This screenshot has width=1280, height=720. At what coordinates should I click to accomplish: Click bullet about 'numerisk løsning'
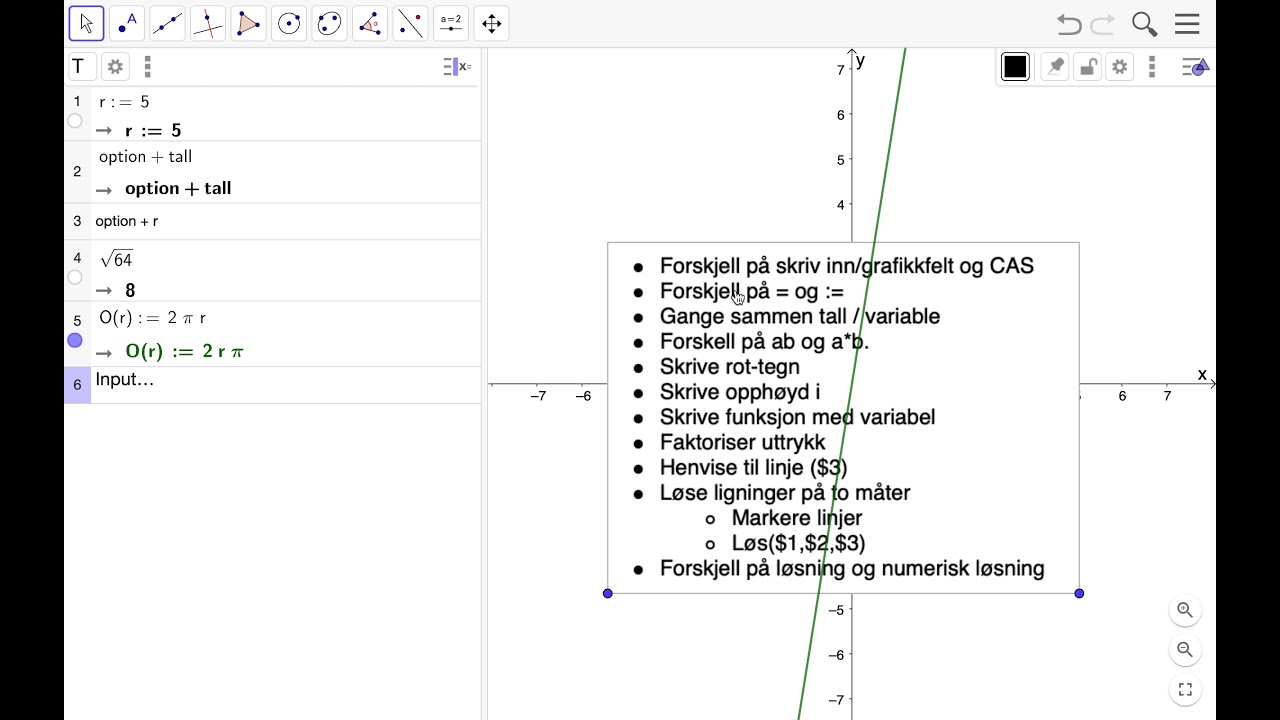852,569
